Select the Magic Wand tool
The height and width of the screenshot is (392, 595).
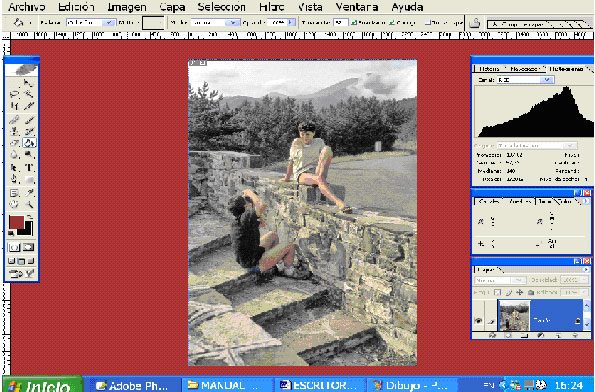pos(28,93)
